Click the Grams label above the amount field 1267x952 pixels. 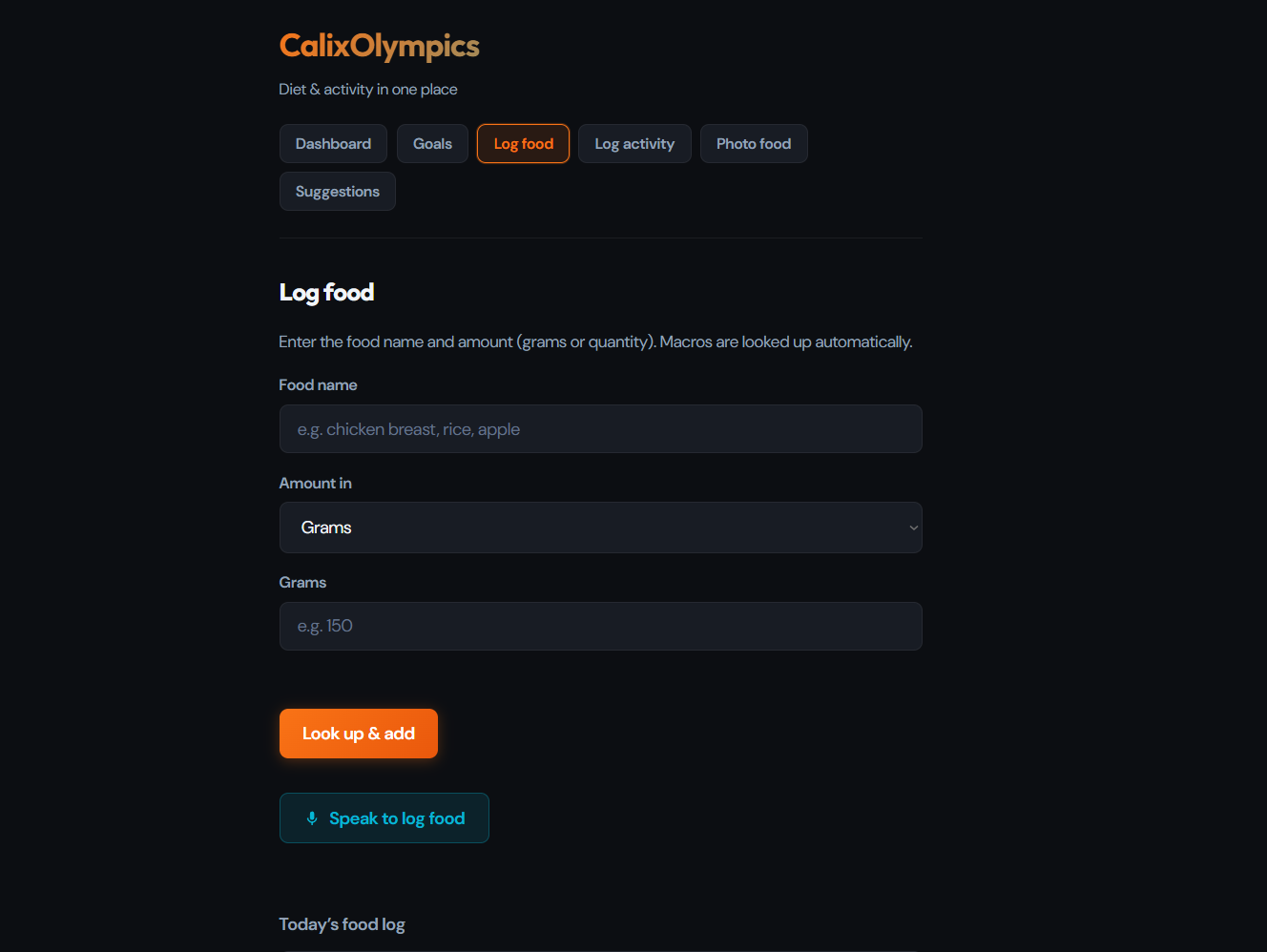coord(302,583)
